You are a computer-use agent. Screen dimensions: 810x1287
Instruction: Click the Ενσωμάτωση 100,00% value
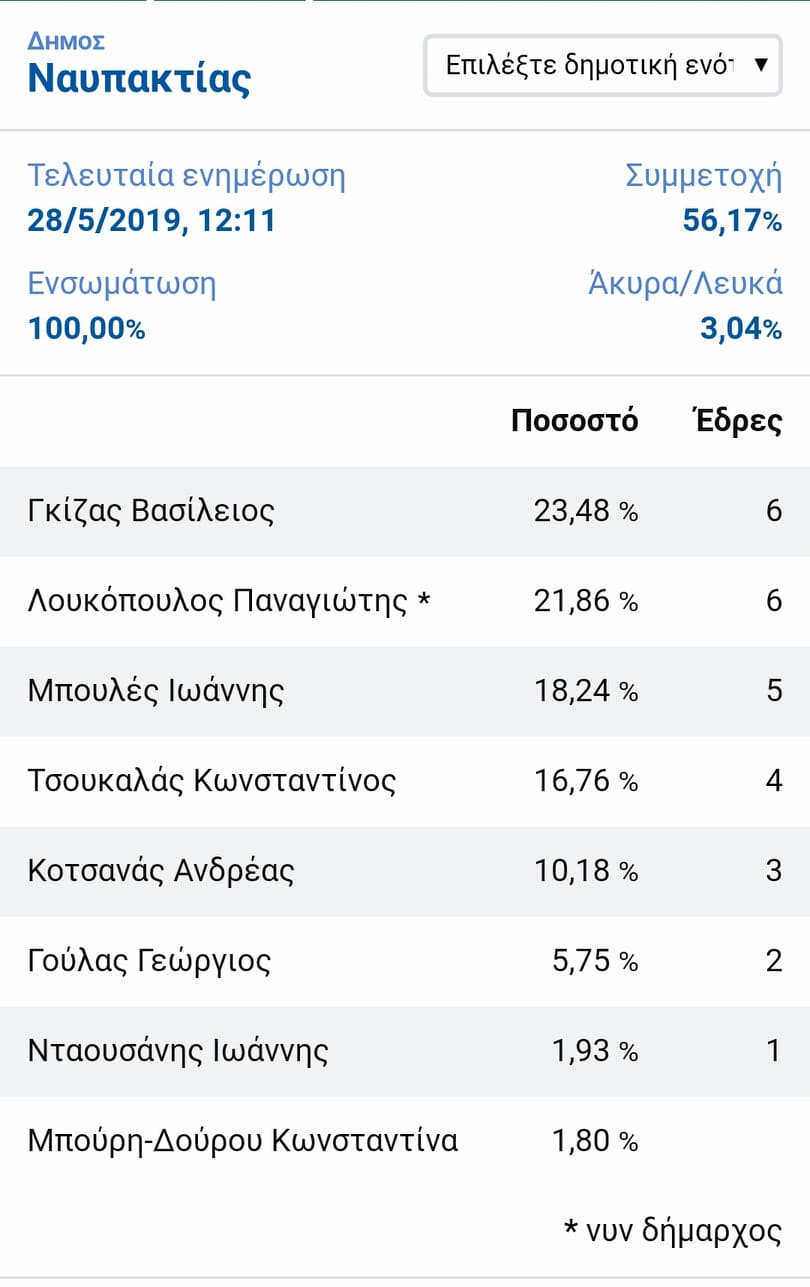(x=86, y=327)
